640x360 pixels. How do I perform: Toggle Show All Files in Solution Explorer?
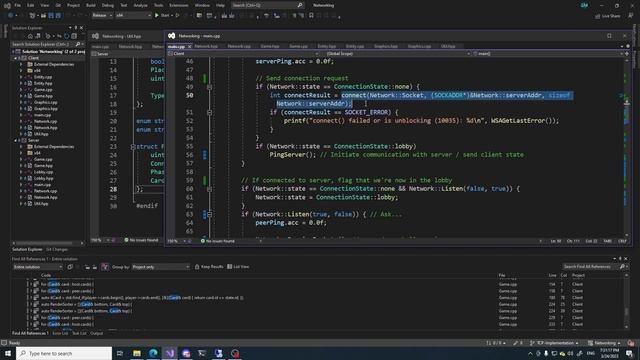click(74, 36)
